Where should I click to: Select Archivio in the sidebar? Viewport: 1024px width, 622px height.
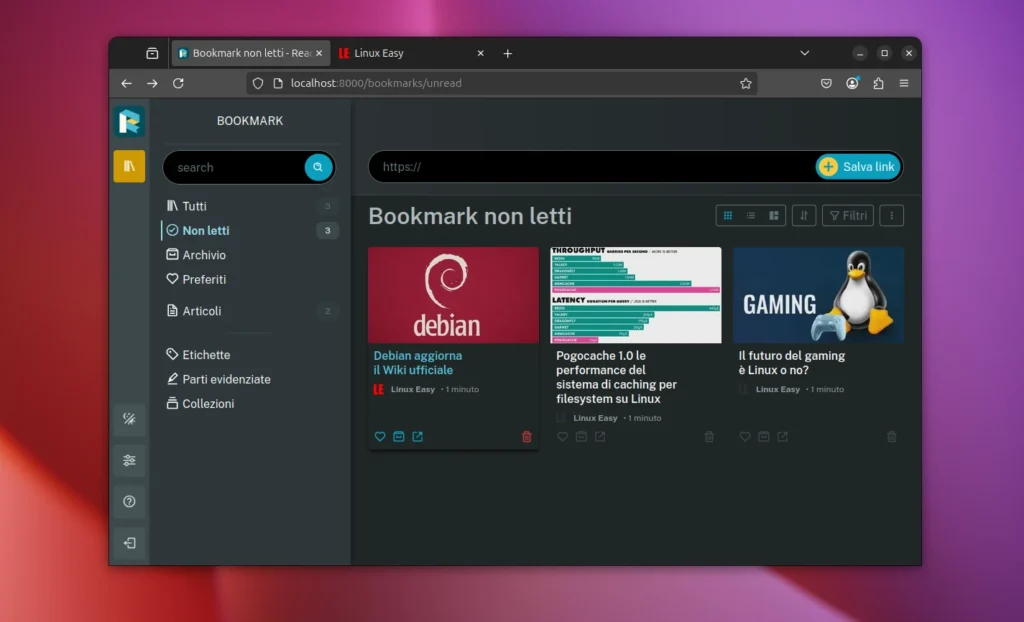point(204,255)
